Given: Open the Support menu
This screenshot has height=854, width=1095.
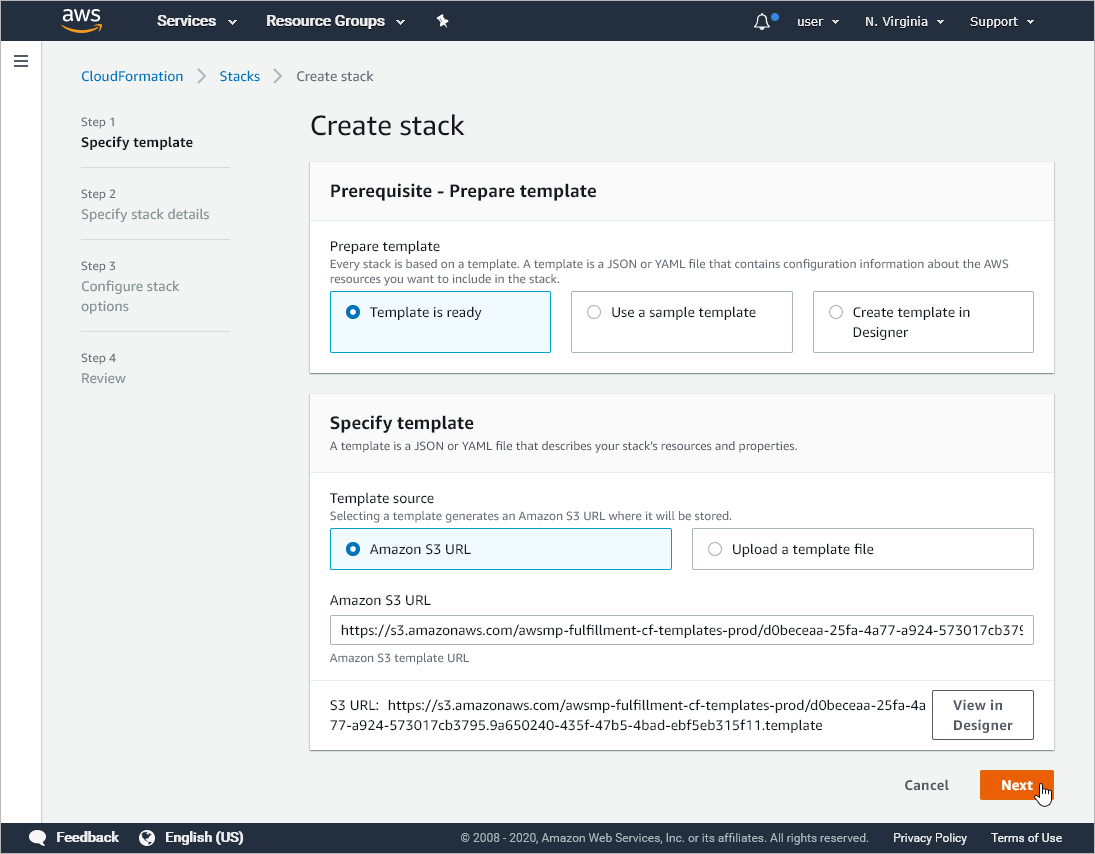Looking at the screenshot, I should pos(1001,22).
